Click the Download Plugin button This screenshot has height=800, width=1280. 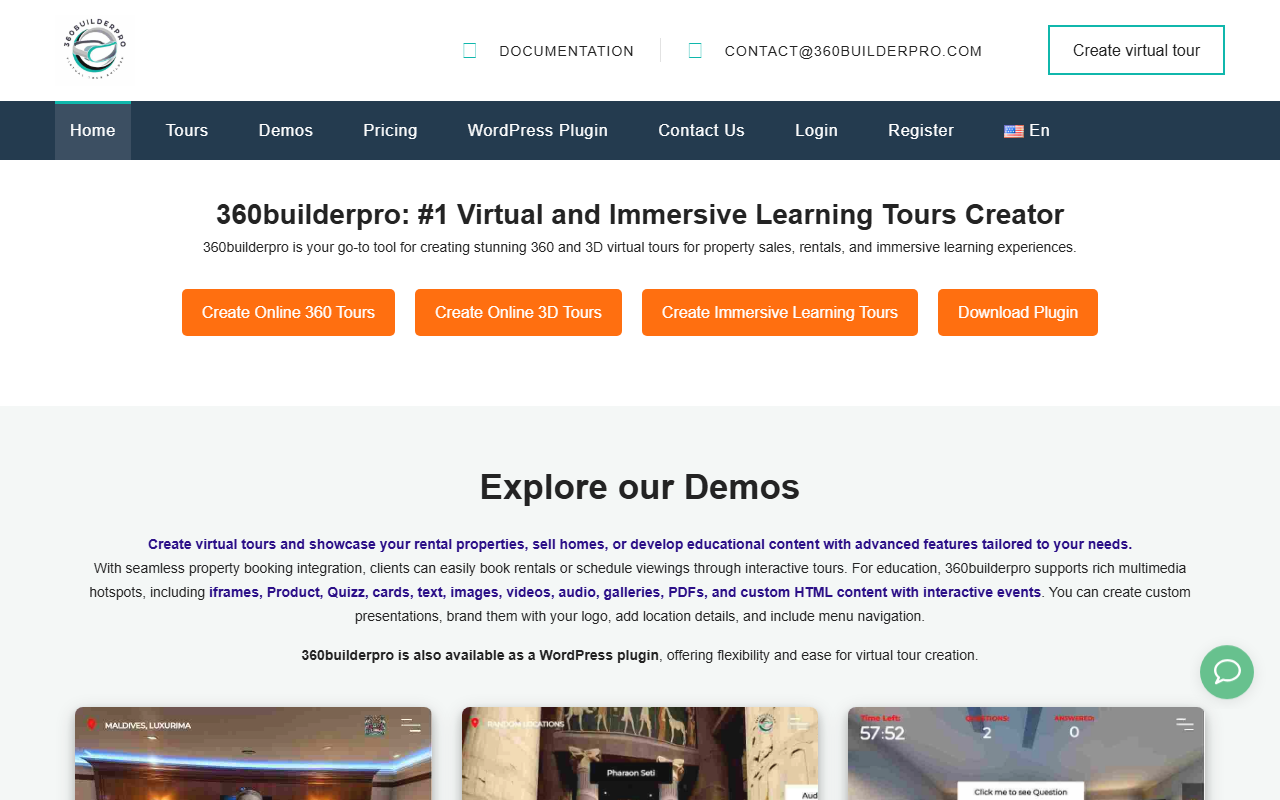[1018, 312]
